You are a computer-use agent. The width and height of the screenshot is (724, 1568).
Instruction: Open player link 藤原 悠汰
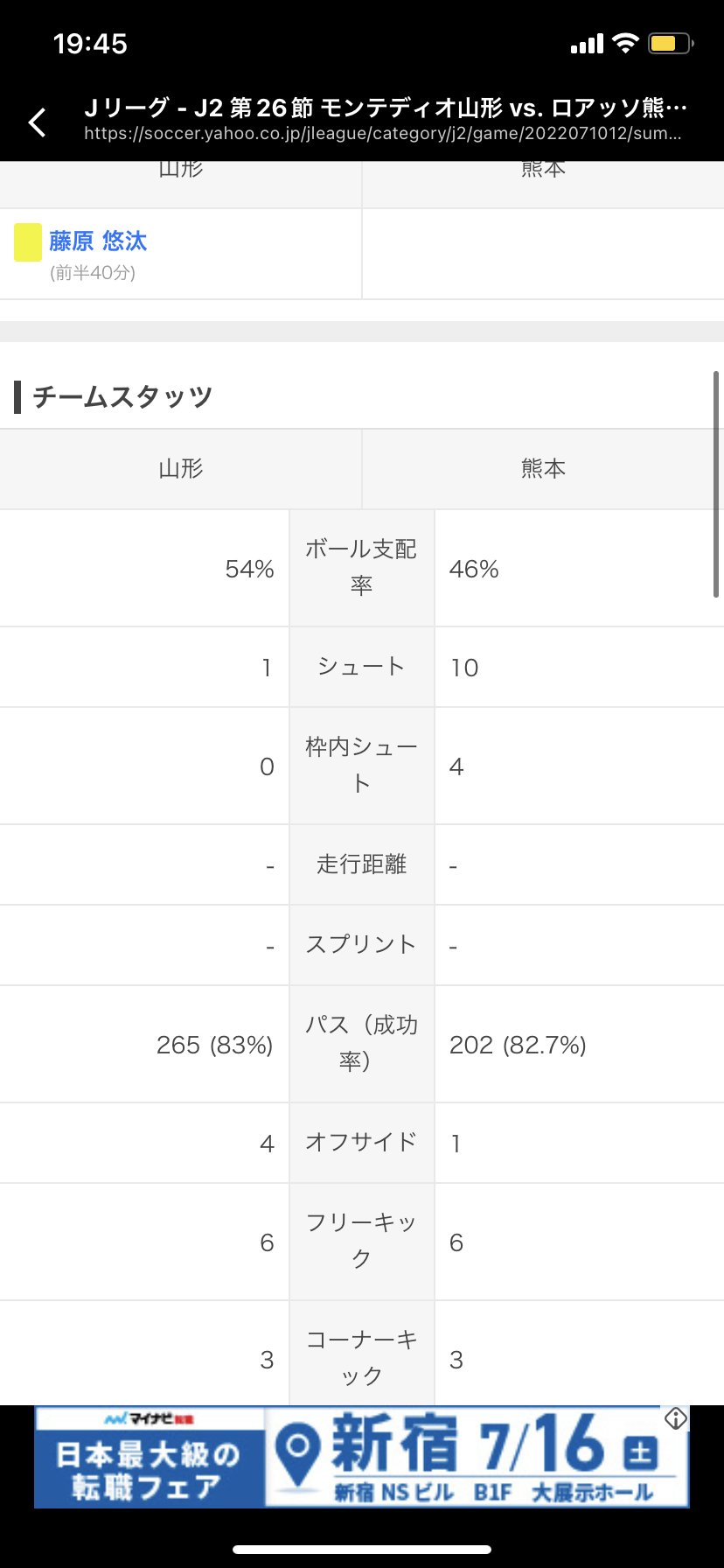[x=98, y=241]
